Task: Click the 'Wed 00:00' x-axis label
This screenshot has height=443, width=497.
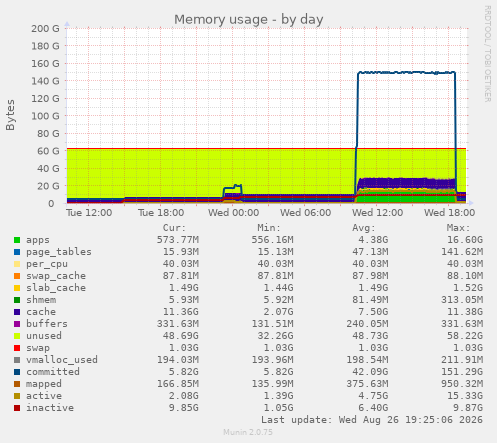Action: (233, 213)
